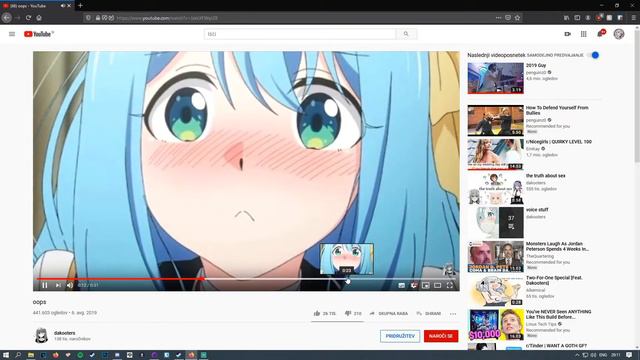Screen dimensions: 640x360
Task: Click the PRIDRUŽITEV join button
Action: pos(400,336)
